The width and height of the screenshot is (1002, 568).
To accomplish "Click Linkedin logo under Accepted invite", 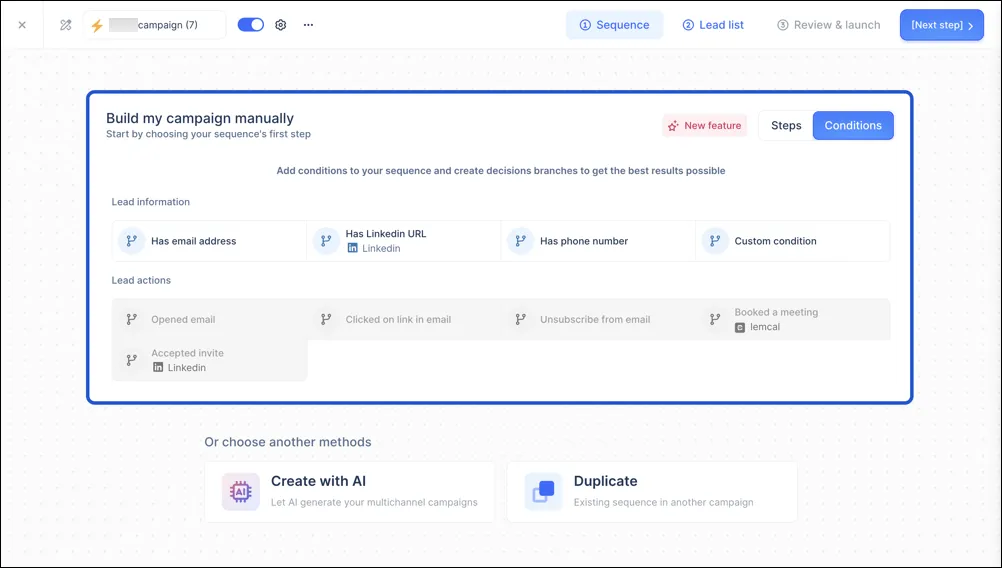I will coord(158,367).
